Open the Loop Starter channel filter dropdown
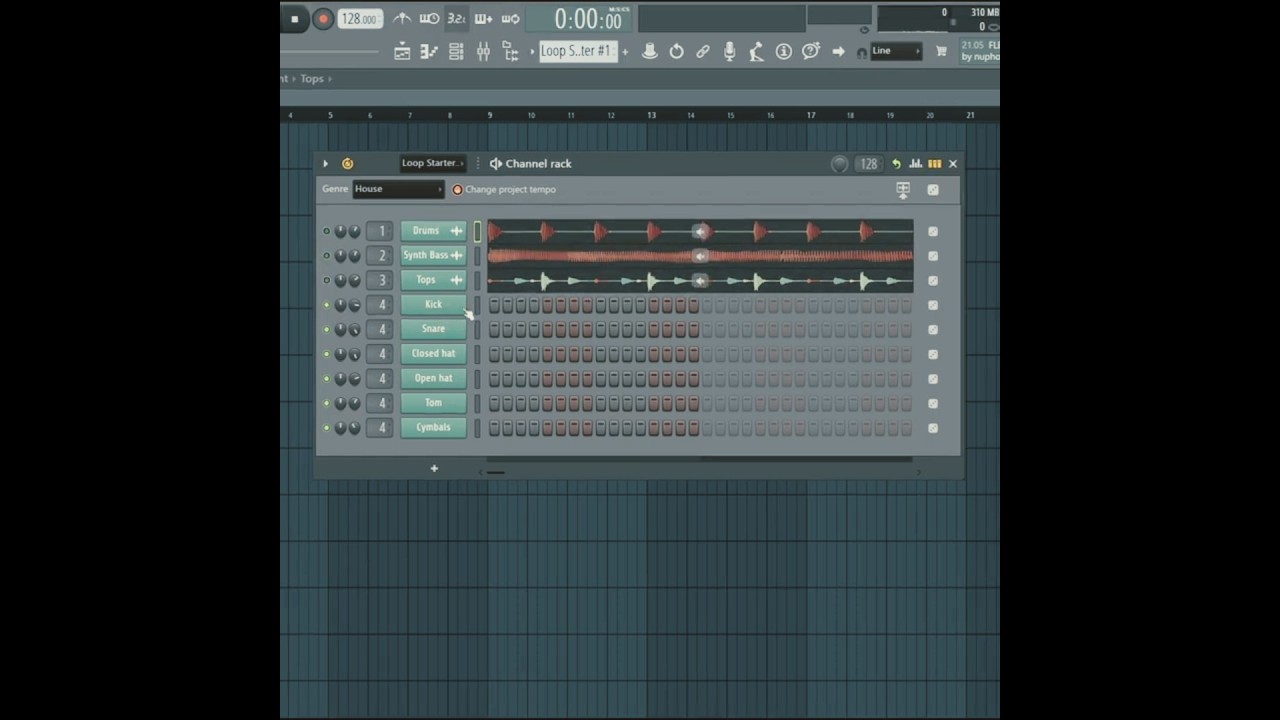Image resolution: width=1280 pixels, height=720 pixels. coord(432,163)
